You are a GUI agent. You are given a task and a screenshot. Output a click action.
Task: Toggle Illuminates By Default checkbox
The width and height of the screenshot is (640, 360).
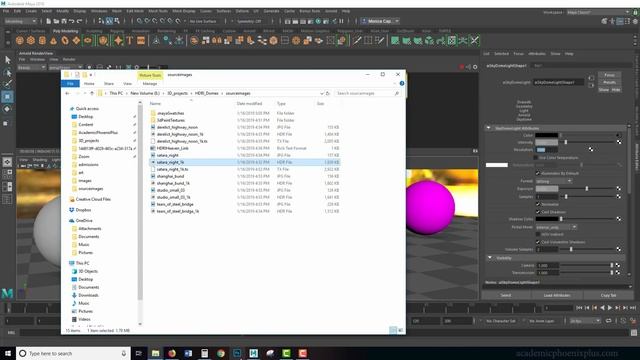(538, 173)
